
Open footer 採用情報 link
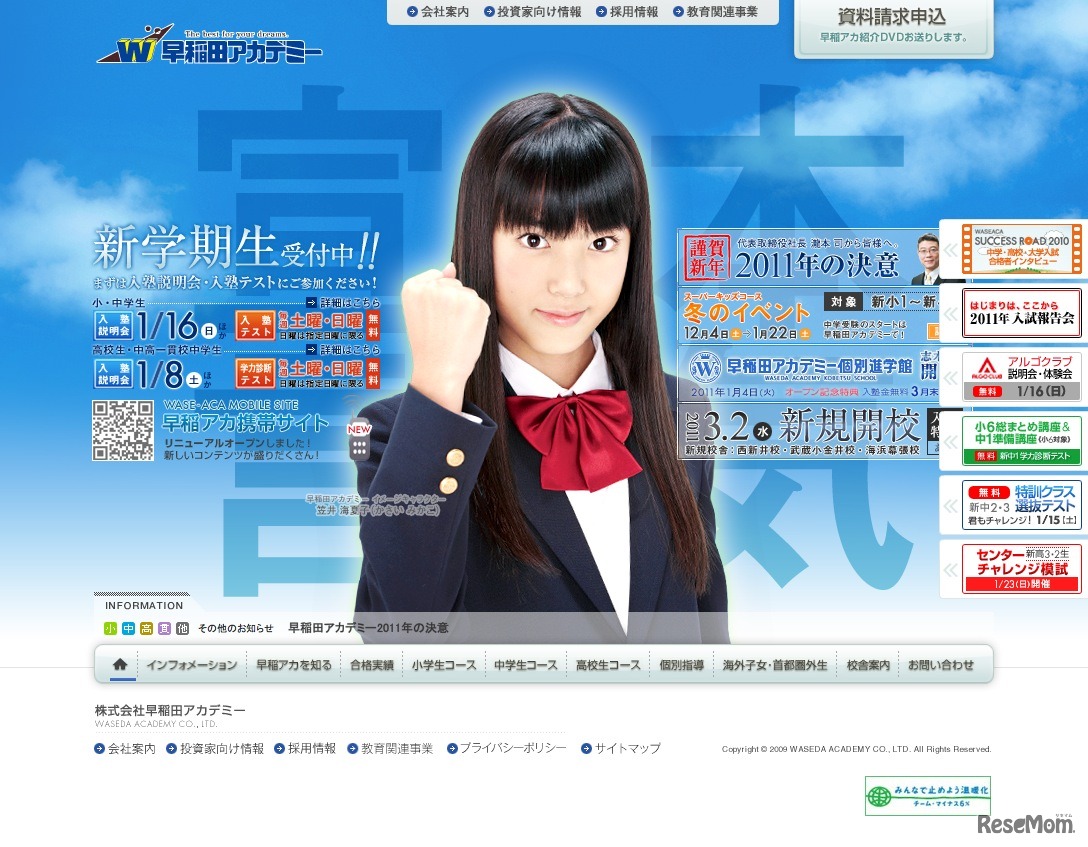coord(312,748)
